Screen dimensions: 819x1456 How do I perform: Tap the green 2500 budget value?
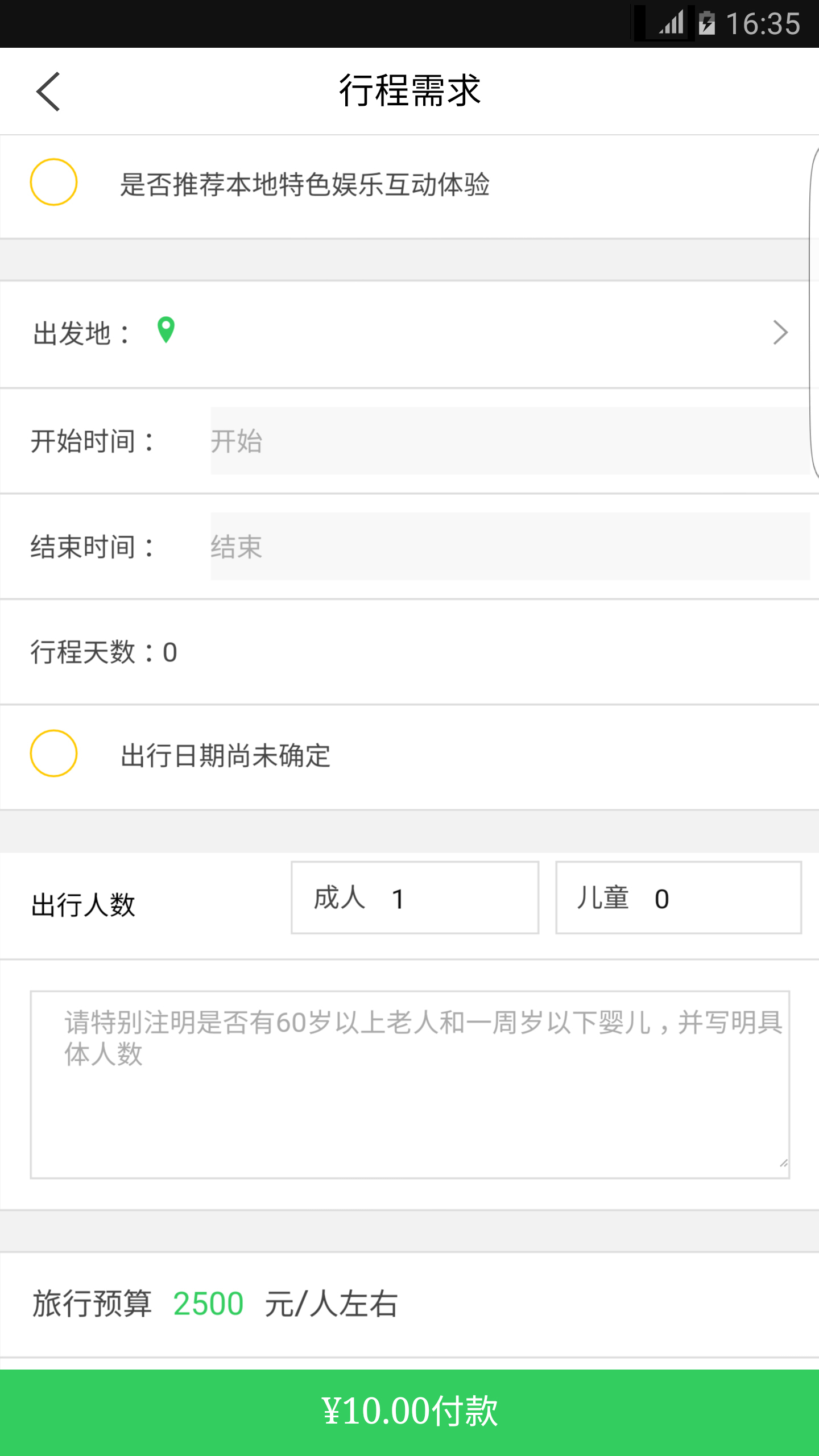tap(208, 1304)
